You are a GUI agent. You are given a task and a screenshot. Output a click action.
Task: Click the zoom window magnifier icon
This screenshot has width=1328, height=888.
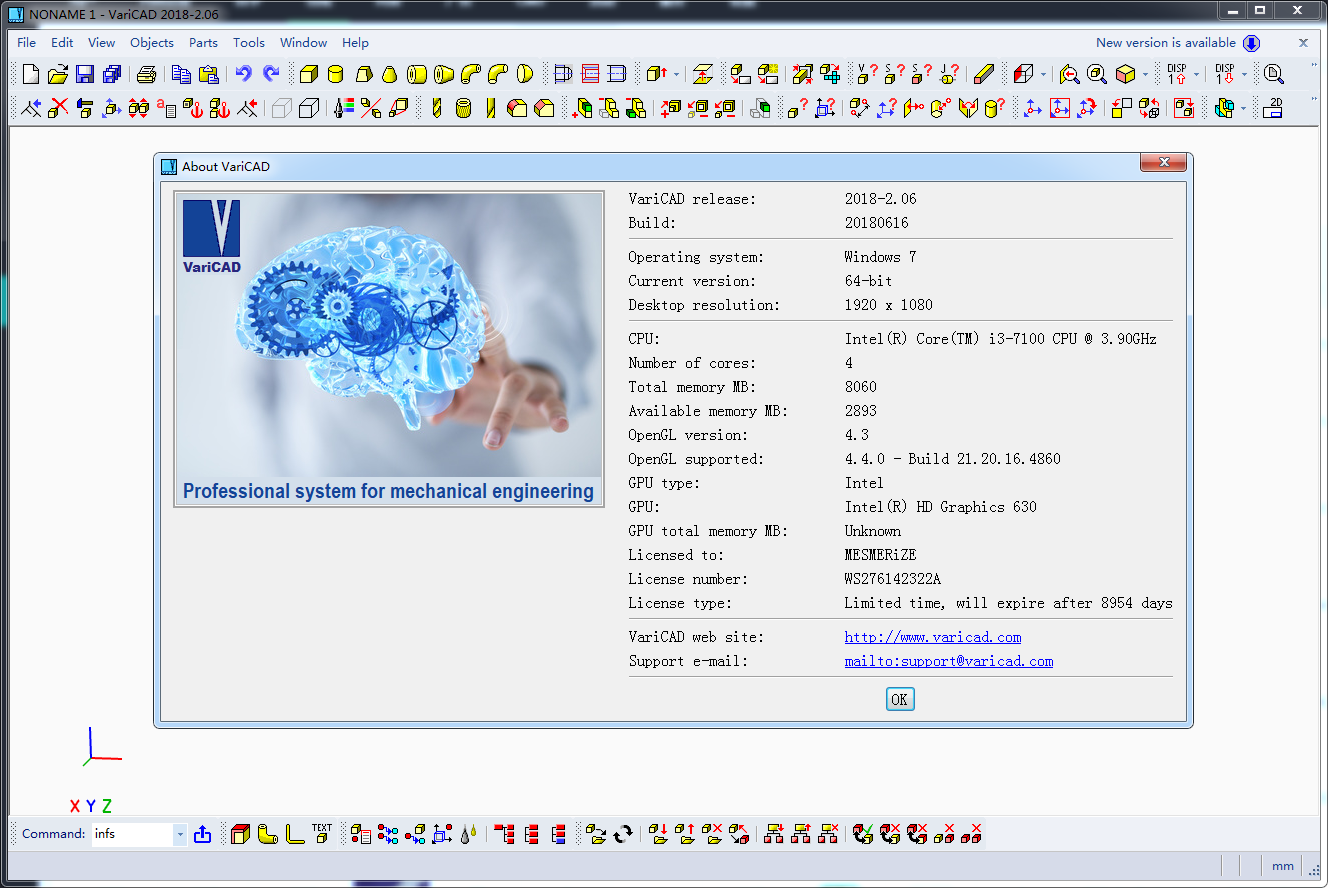pyautogui.click(x=1097, y=73)
